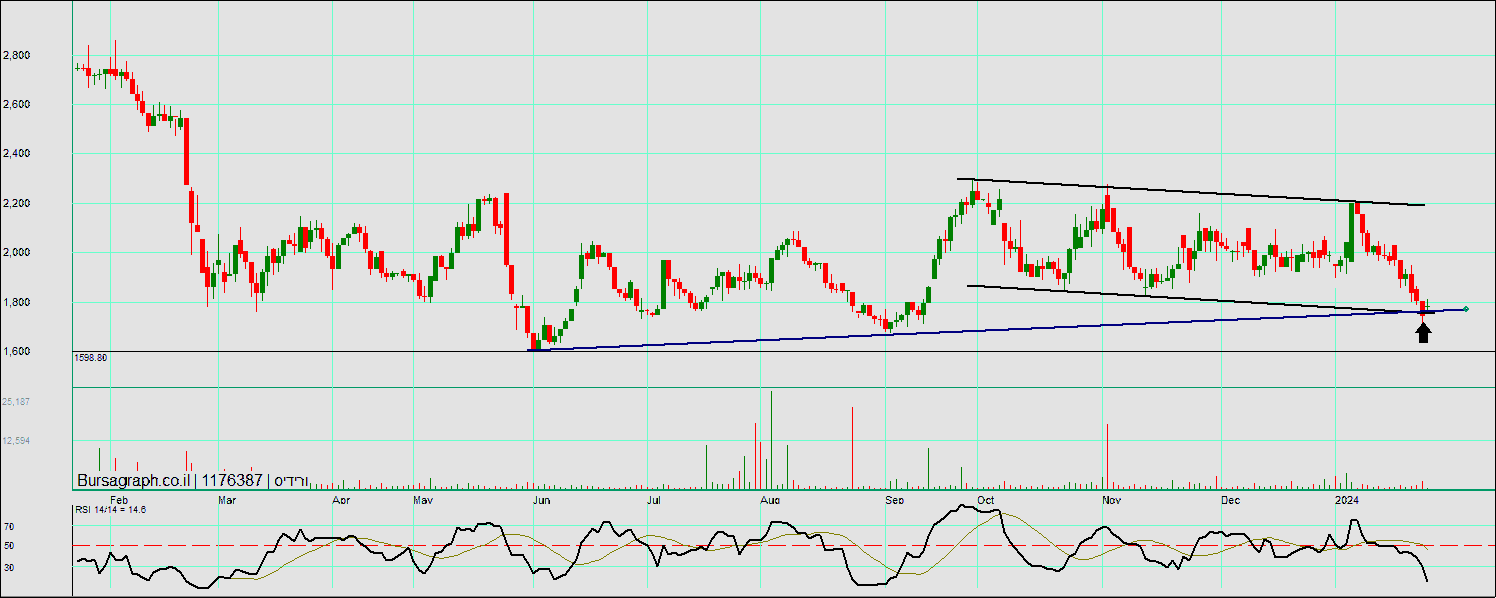This screenshot has height=598, width=1496.
Task: Open the Bursagraph.co.il watermark link
Action: pyautogui.click(x=134, y=481)
